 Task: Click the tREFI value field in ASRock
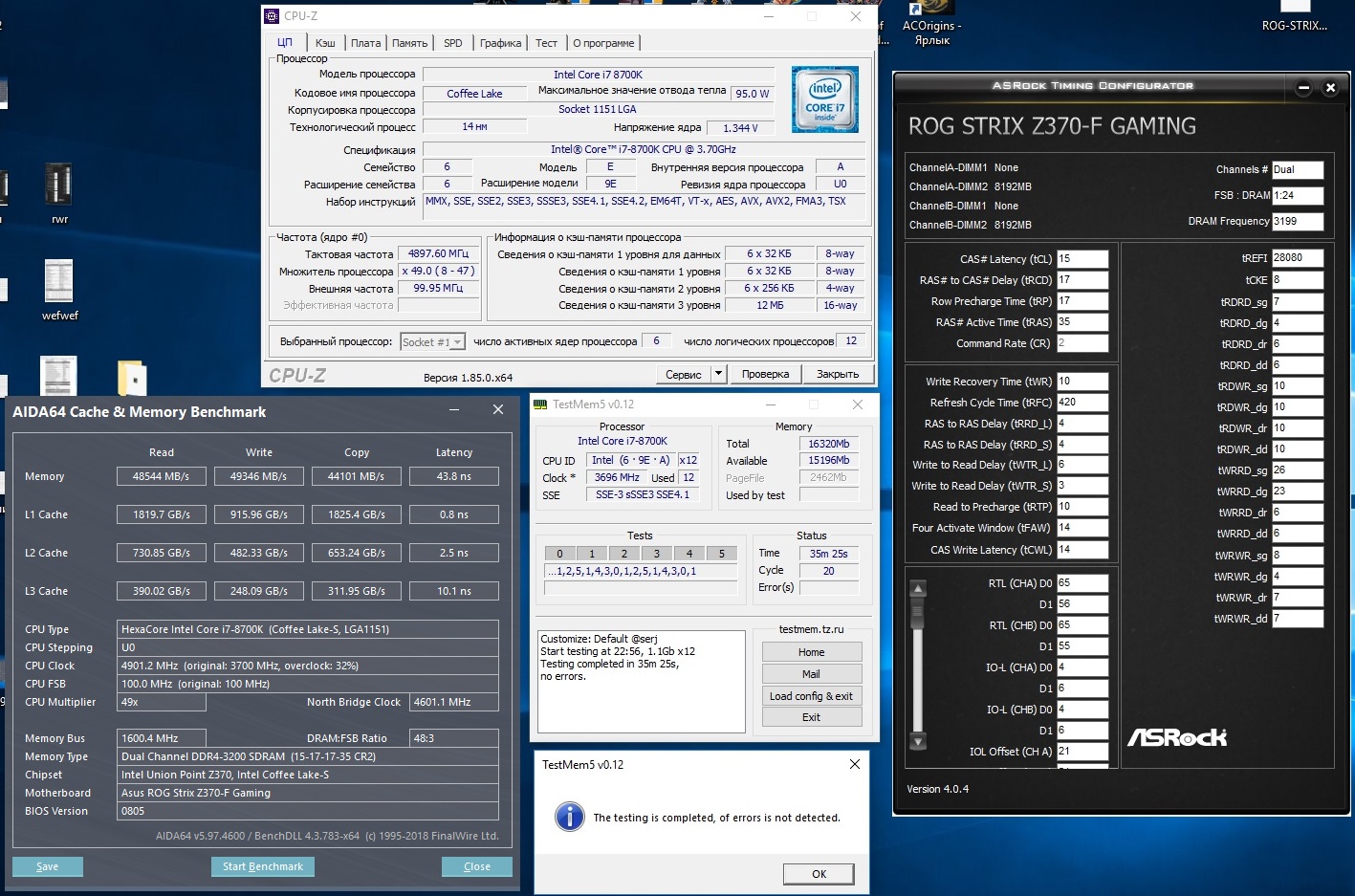pos(1298,258)
